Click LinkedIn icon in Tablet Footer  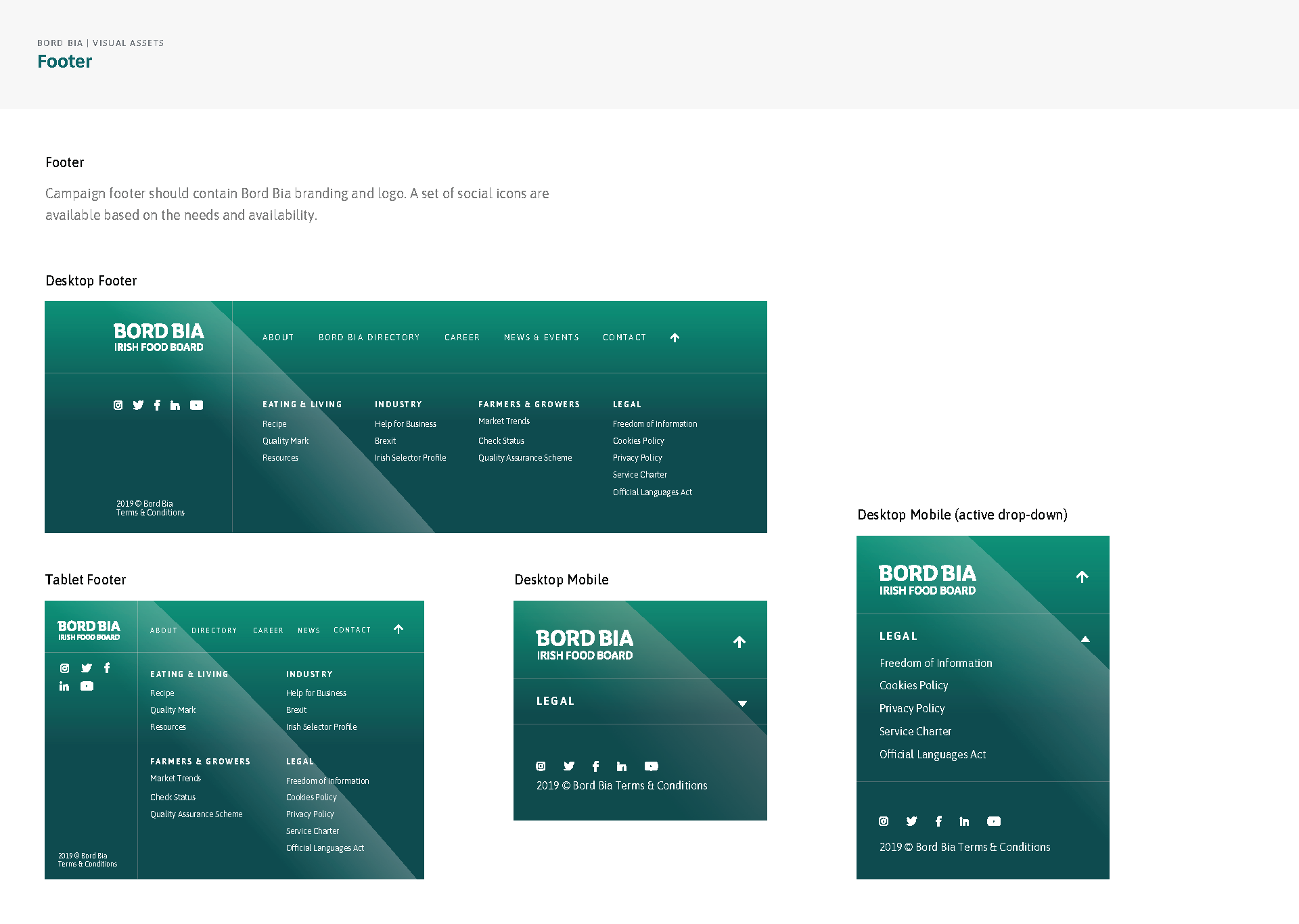pos(64,686)
